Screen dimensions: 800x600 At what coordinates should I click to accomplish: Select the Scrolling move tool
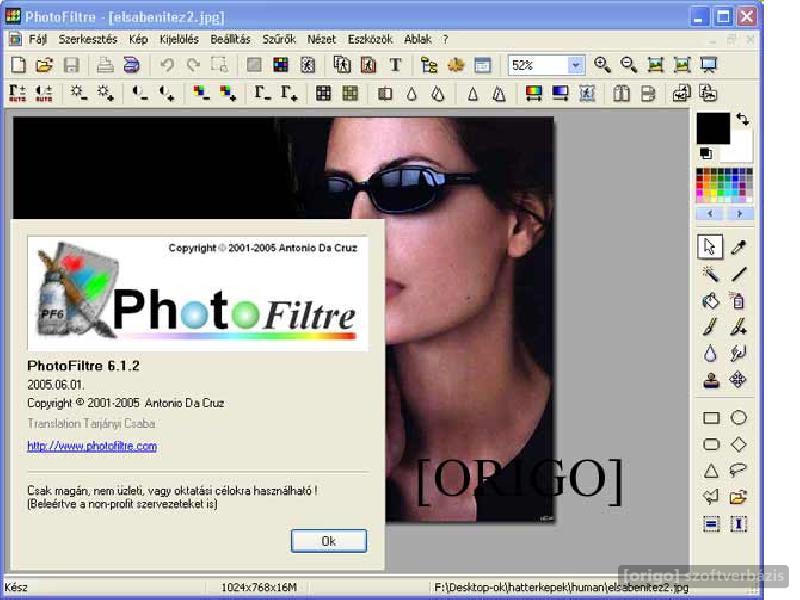(x=738, y=380)
